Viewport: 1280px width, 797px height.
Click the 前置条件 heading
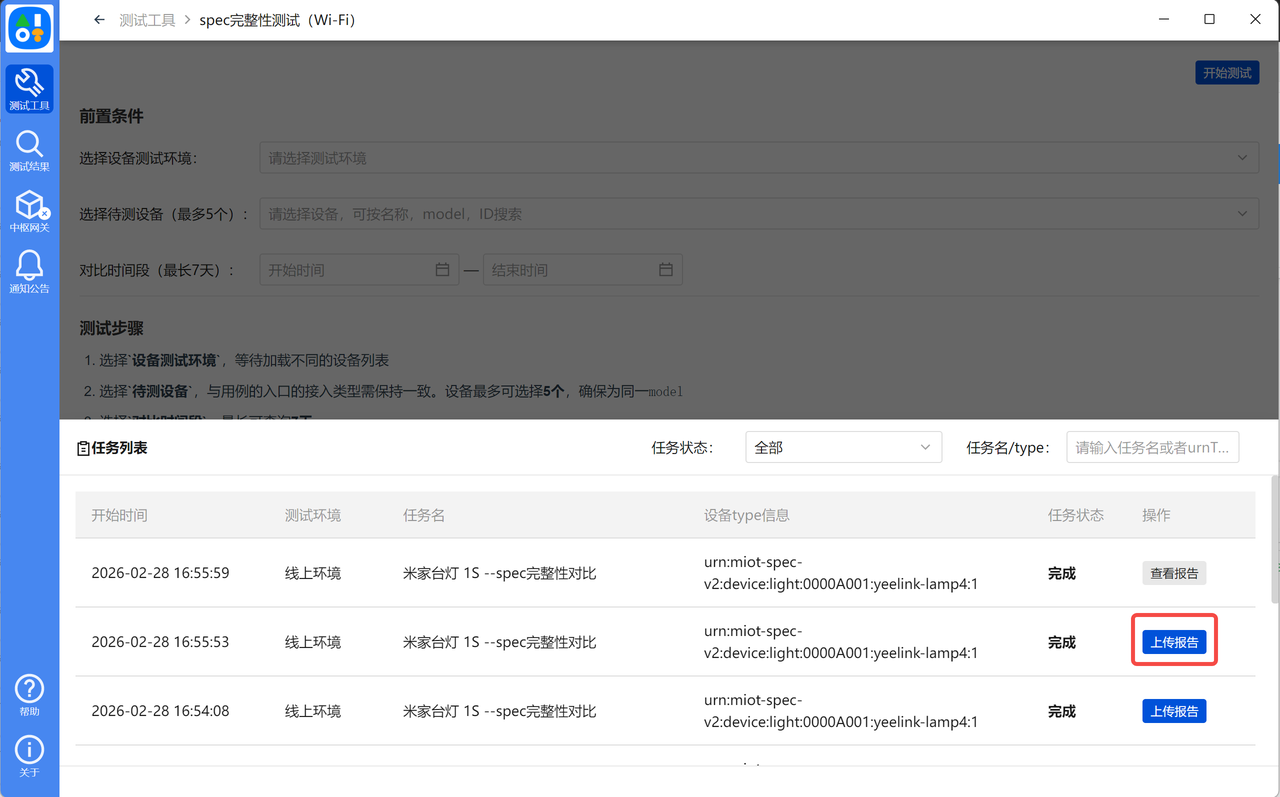[x=111, y=116]
